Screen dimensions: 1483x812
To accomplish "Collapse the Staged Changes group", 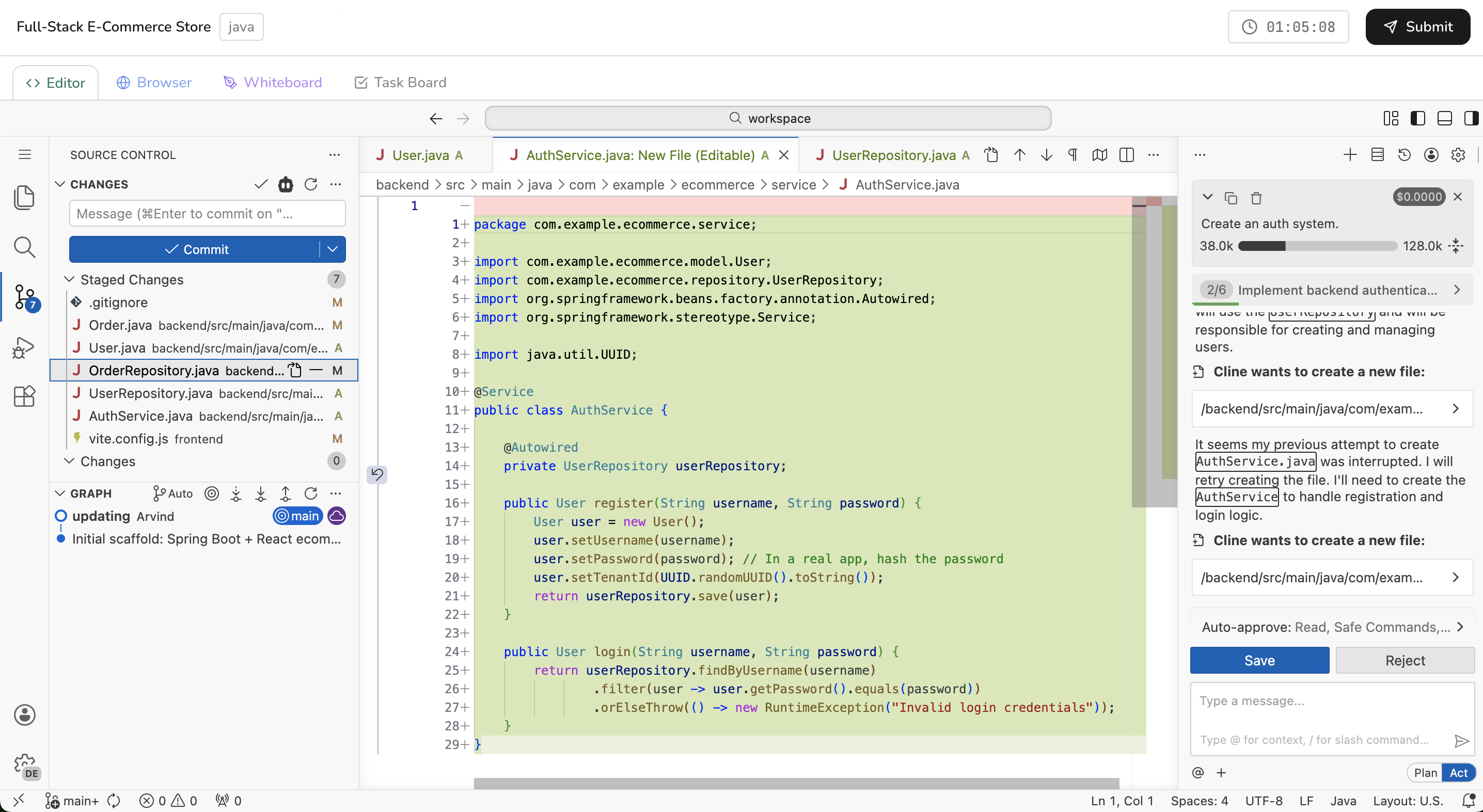I will click(x=69, y=279).
